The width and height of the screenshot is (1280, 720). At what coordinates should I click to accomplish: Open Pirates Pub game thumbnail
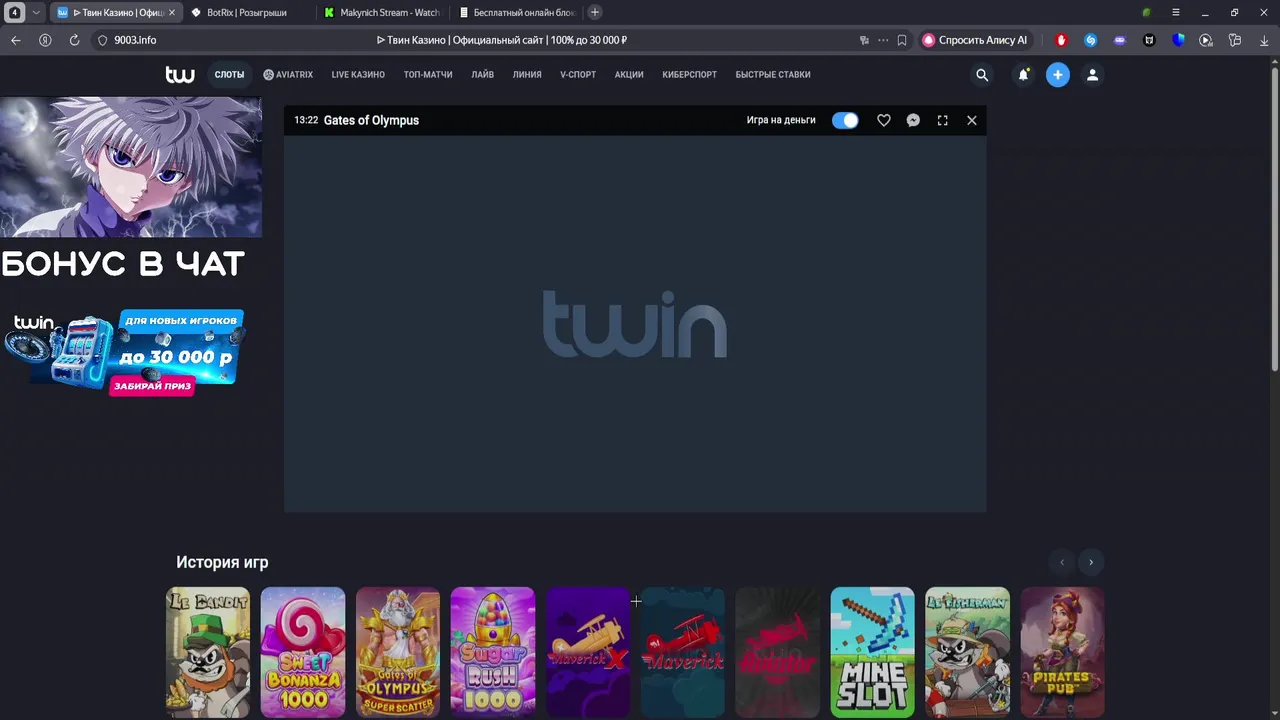[x=1063, y=652]
